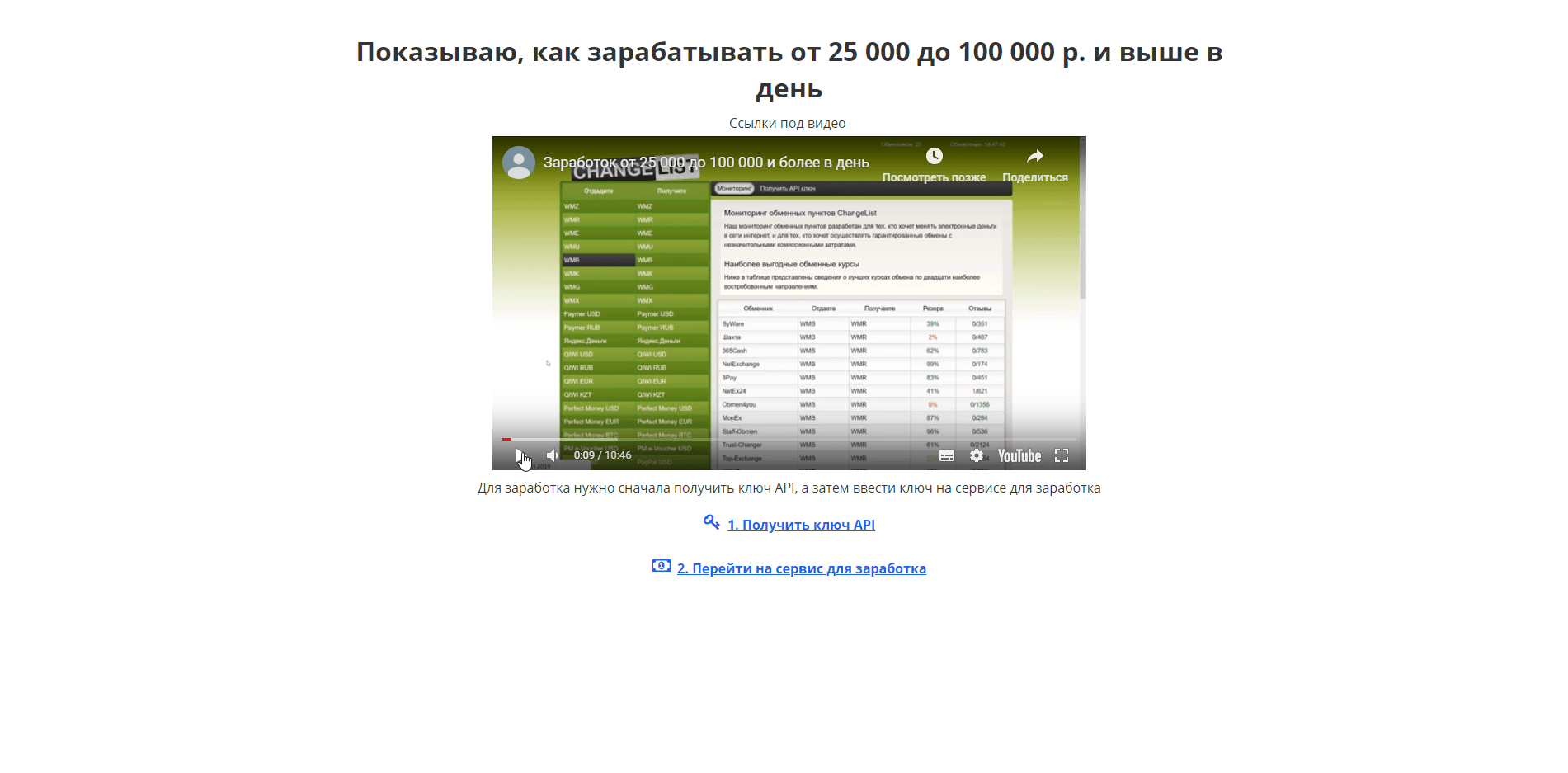Toggle subtitles in the video player

click(947, 455)
